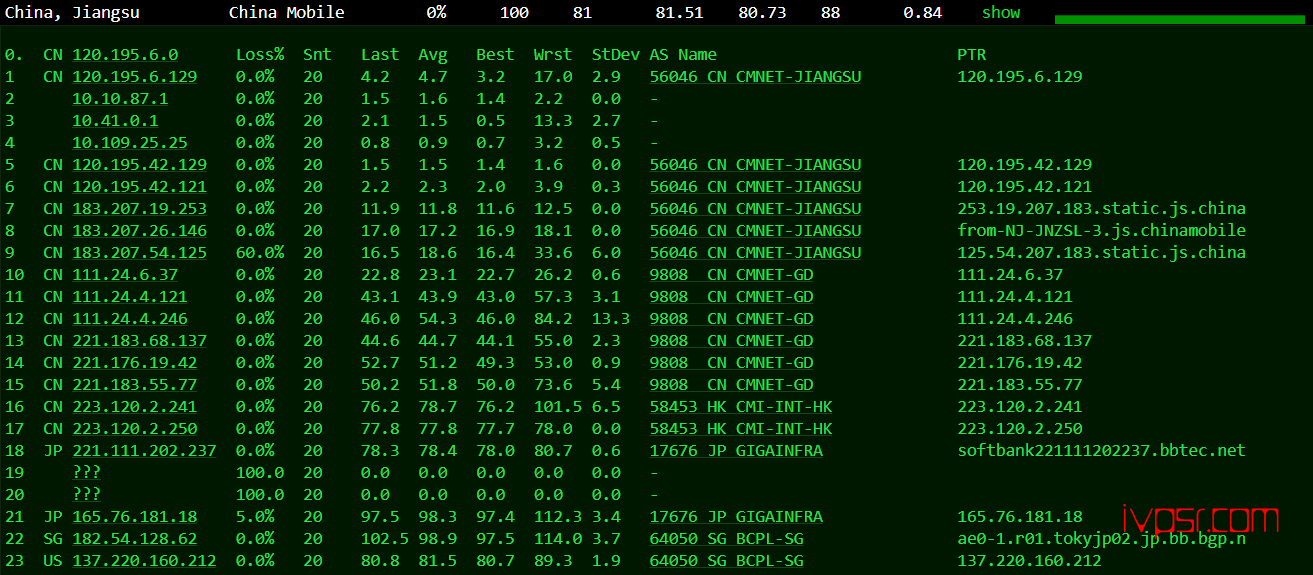Open IP link 120.195.42.121 in hop 6
This screenshot has height=575, width=1313.
(140, 187)
